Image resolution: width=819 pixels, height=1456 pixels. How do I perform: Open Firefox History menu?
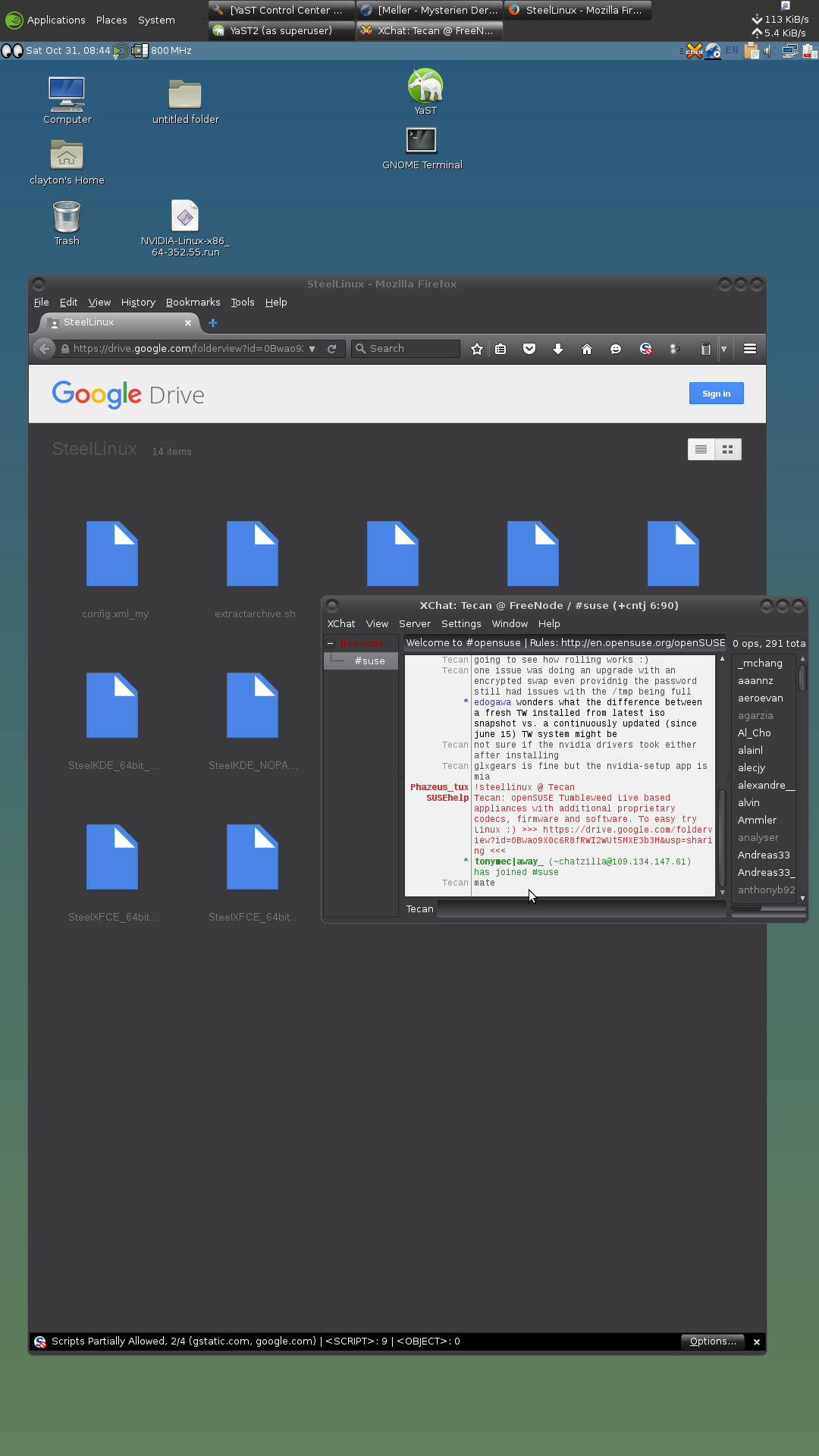138,302
